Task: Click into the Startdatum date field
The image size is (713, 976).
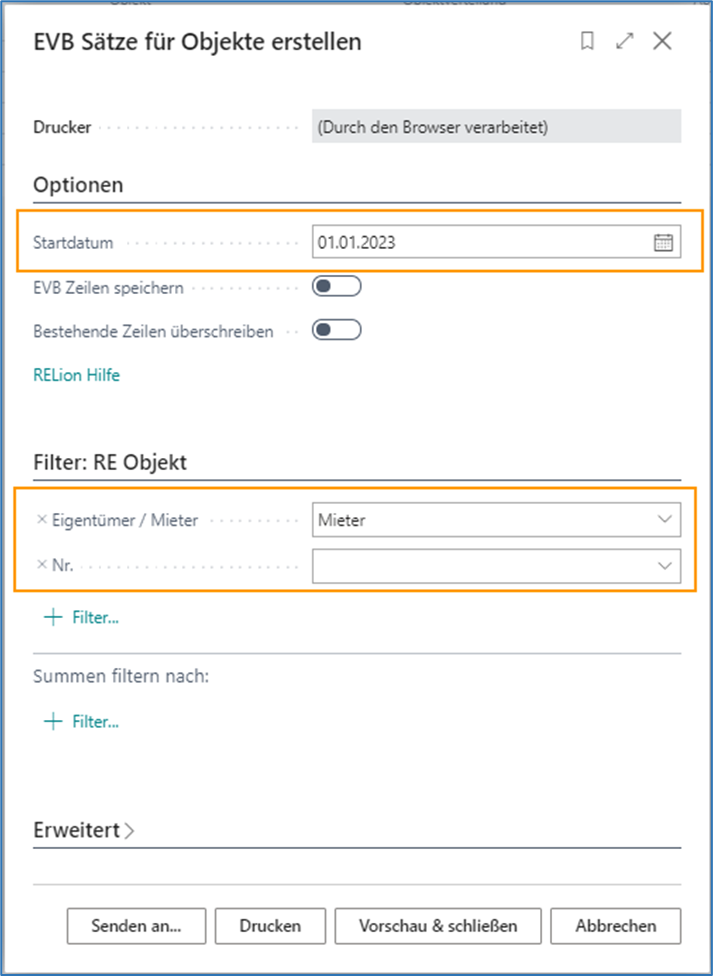Action: tap(480, 242)
